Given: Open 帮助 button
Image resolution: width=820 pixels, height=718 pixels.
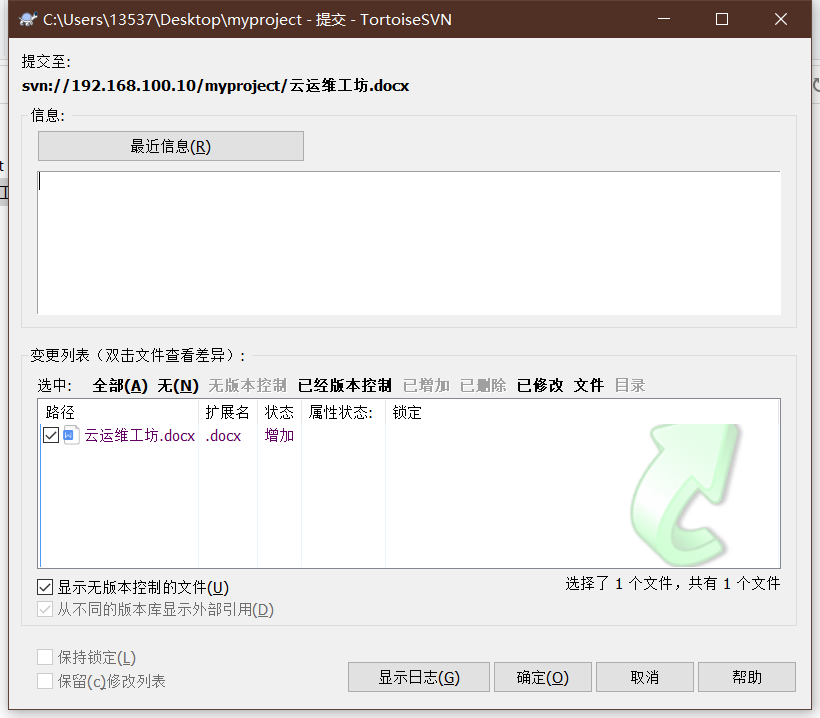Looking at the screenshot, I should [747, 677].
